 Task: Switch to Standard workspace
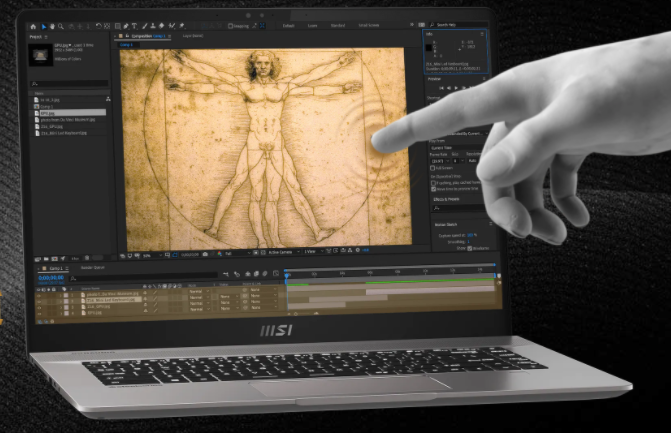[338, 26]
